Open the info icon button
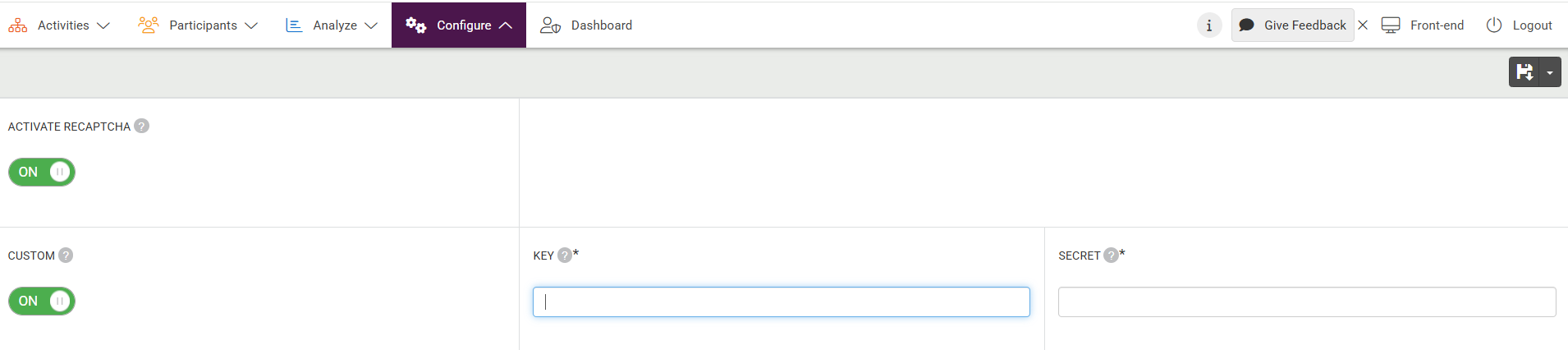The image size is (1568, 350). tap(1209, 25)
